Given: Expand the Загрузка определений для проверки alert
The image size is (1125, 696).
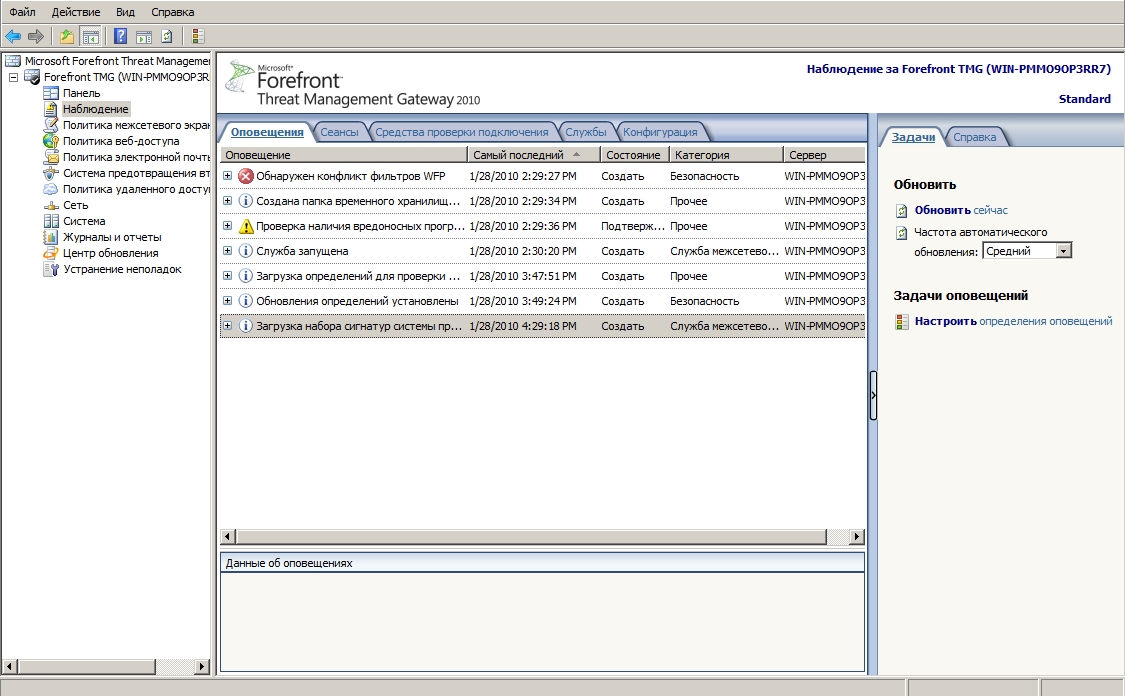Looking at the screenshot, I should tap(227, 276).
